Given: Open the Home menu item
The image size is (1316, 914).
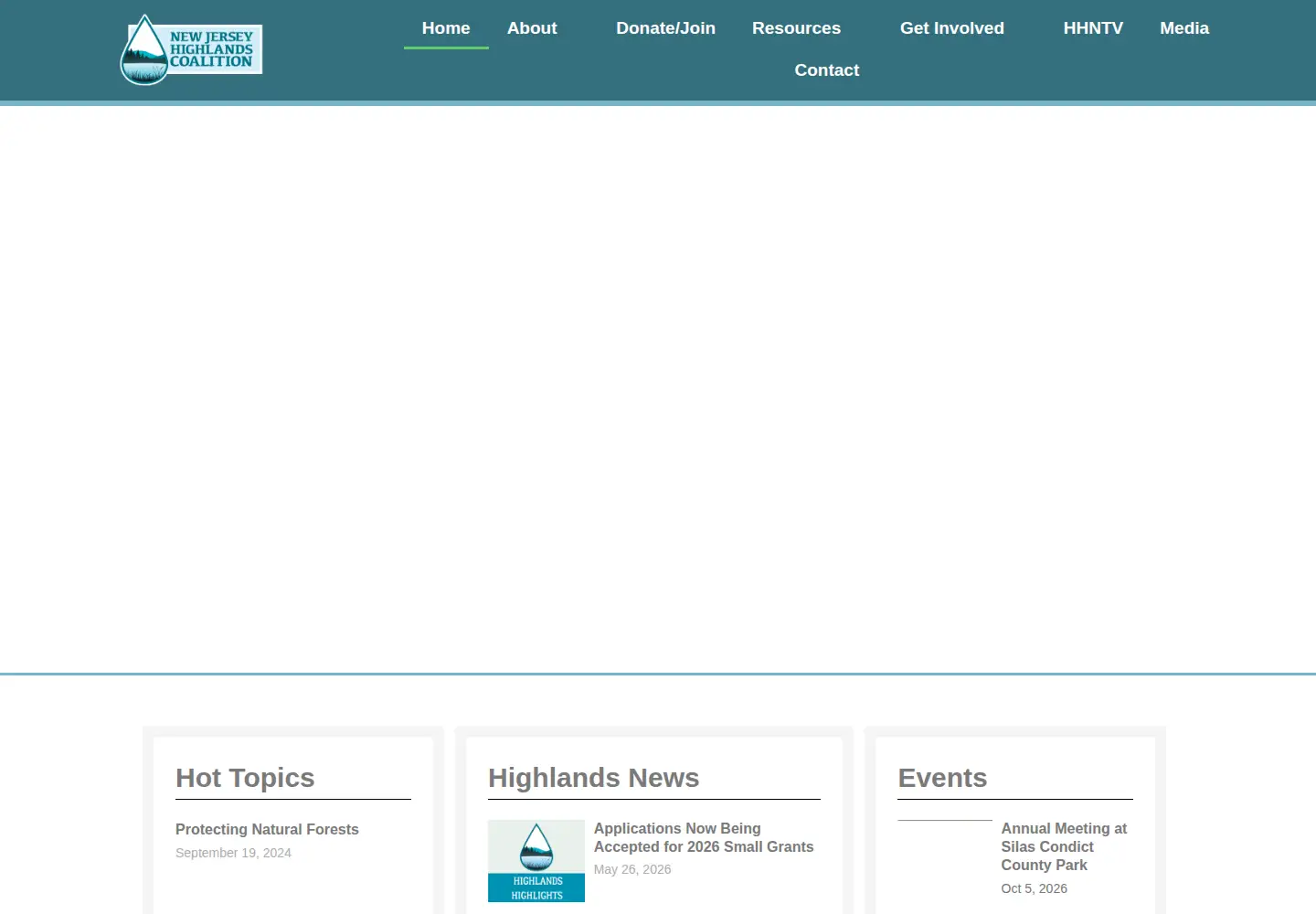Looking at the screenshot, I should pyautogui.click(x=446, y=28).
